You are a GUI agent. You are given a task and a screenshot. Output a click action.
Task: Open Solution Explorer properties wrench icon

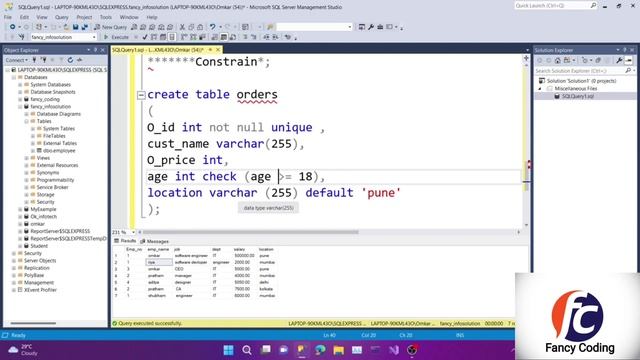(x=619, y=60)
